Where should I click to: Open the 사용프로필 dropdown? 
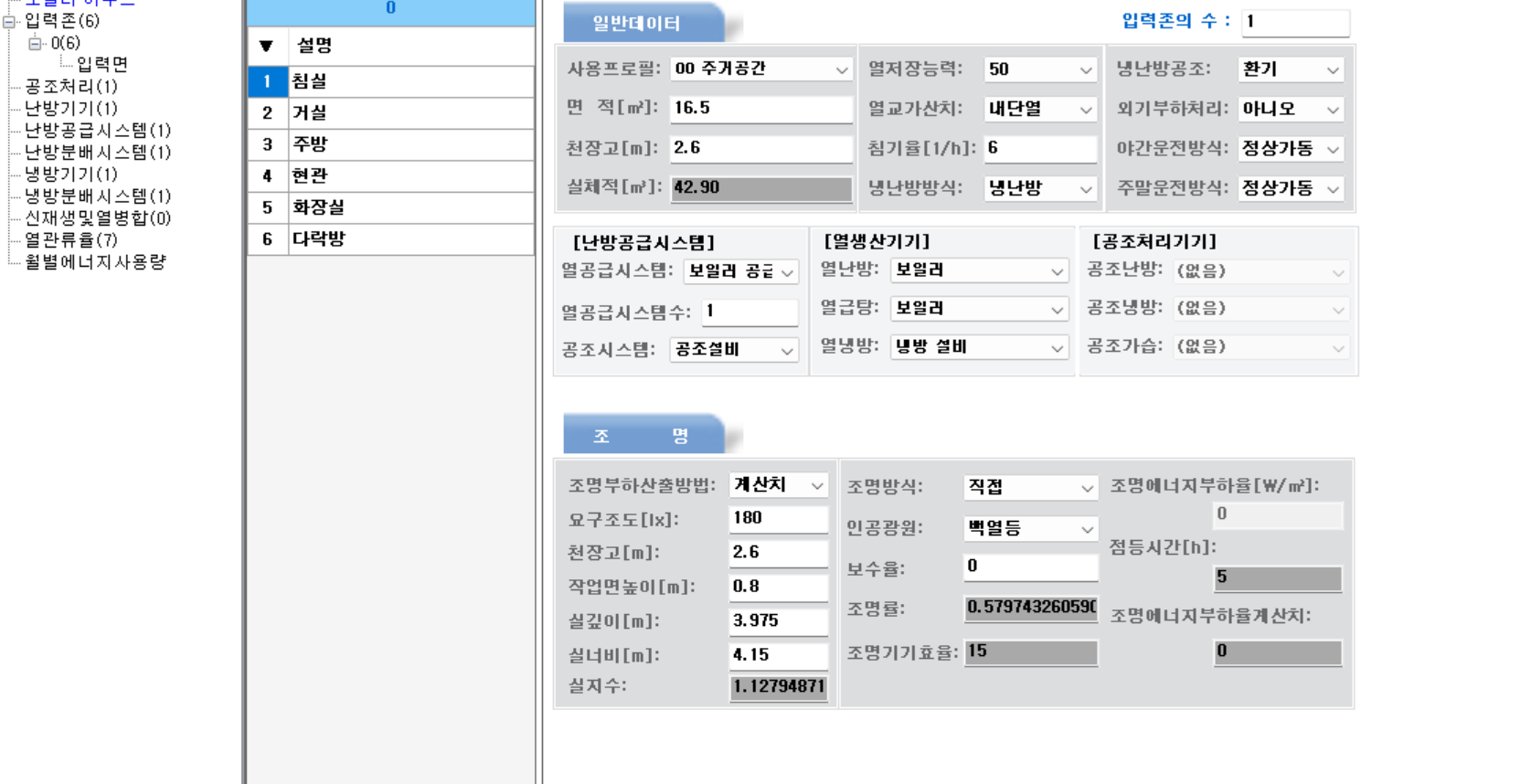tap(841, 69)
